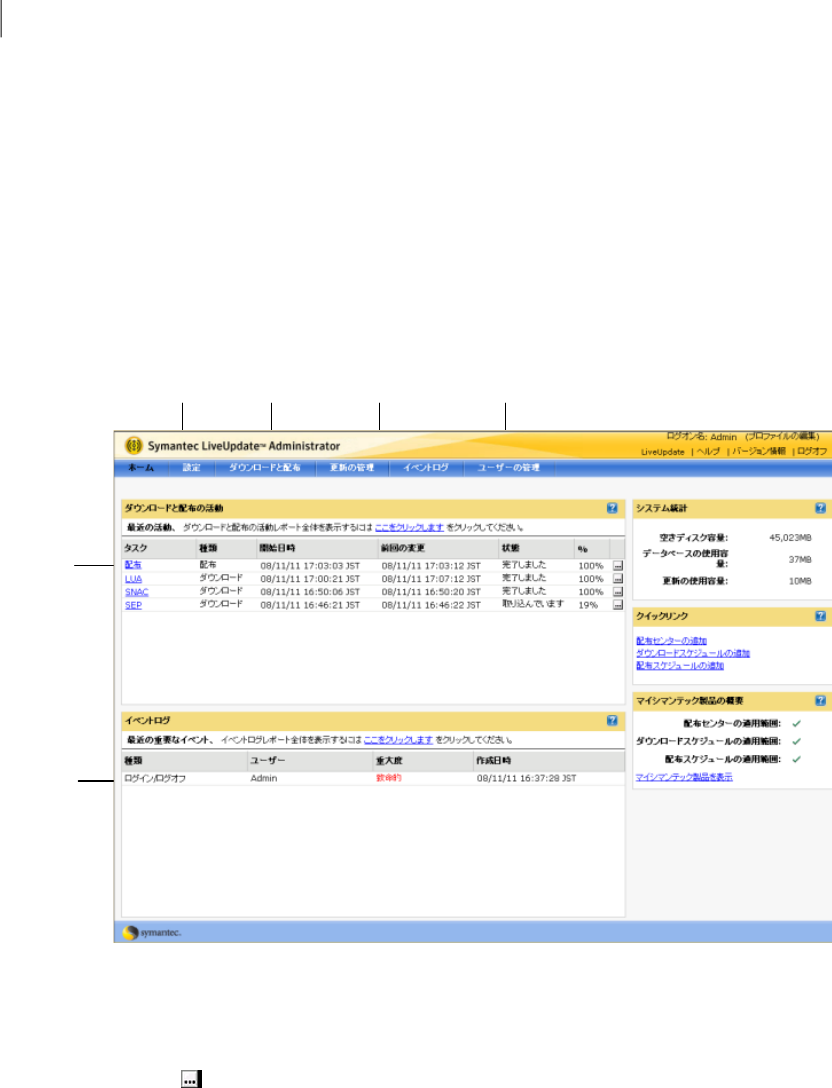The image size is (832, 1088).
Task: Click the 45,023MB free disk value
Action: 790,538
